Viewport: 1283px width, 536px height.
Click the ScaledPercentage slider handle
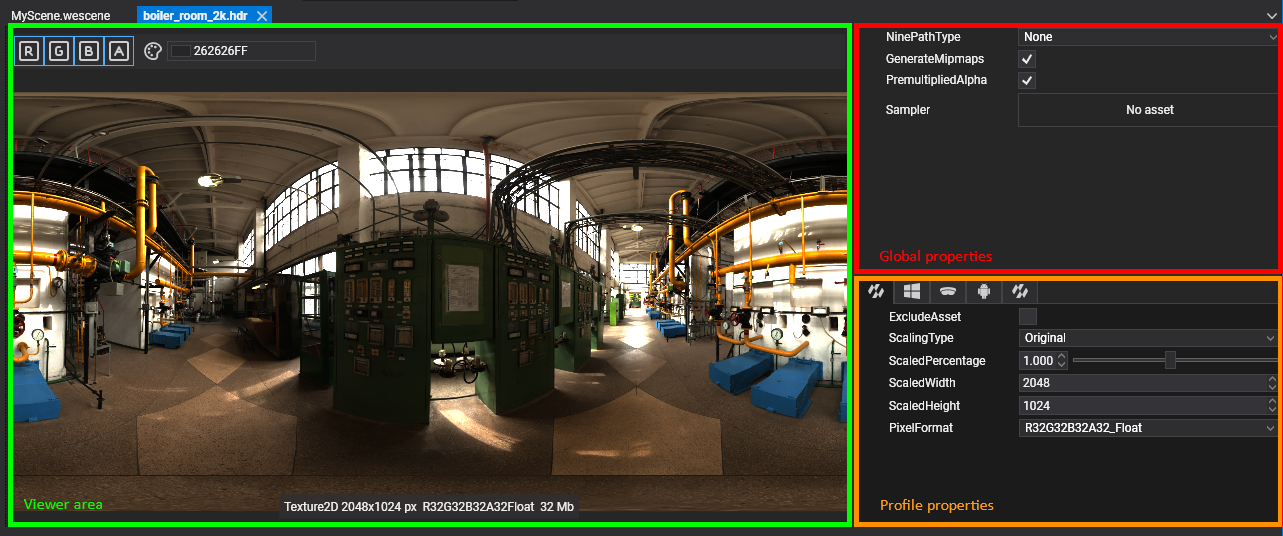click(x=1169, y=360)
